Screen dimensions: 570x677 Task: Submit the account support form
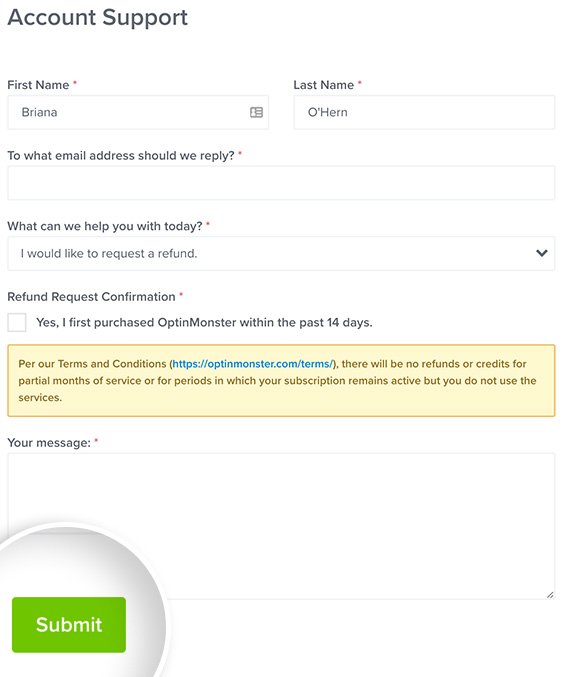click(x=69, y=624)
